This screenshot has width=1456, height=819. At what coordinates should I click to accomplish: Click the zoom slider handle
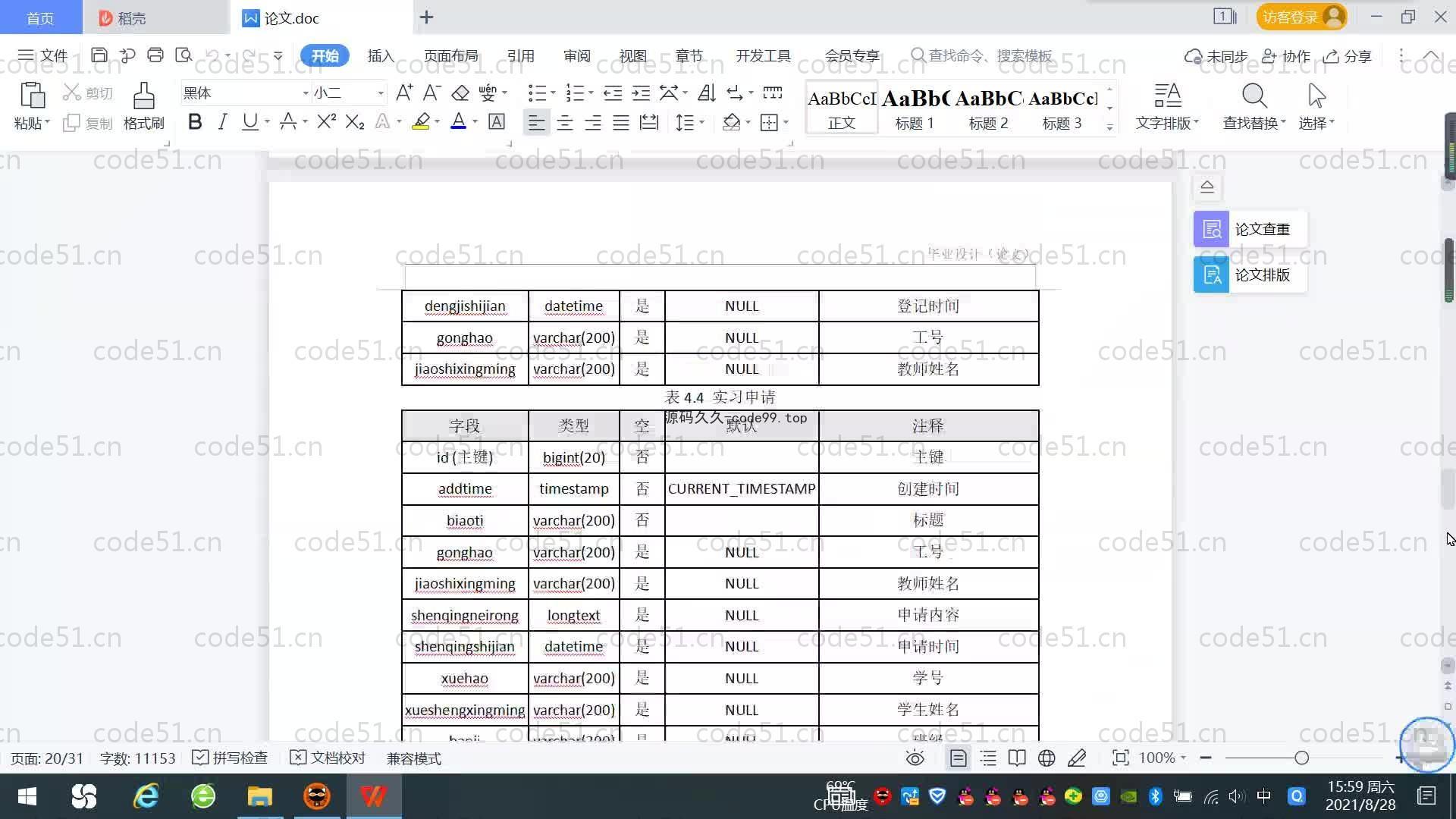1302,758
